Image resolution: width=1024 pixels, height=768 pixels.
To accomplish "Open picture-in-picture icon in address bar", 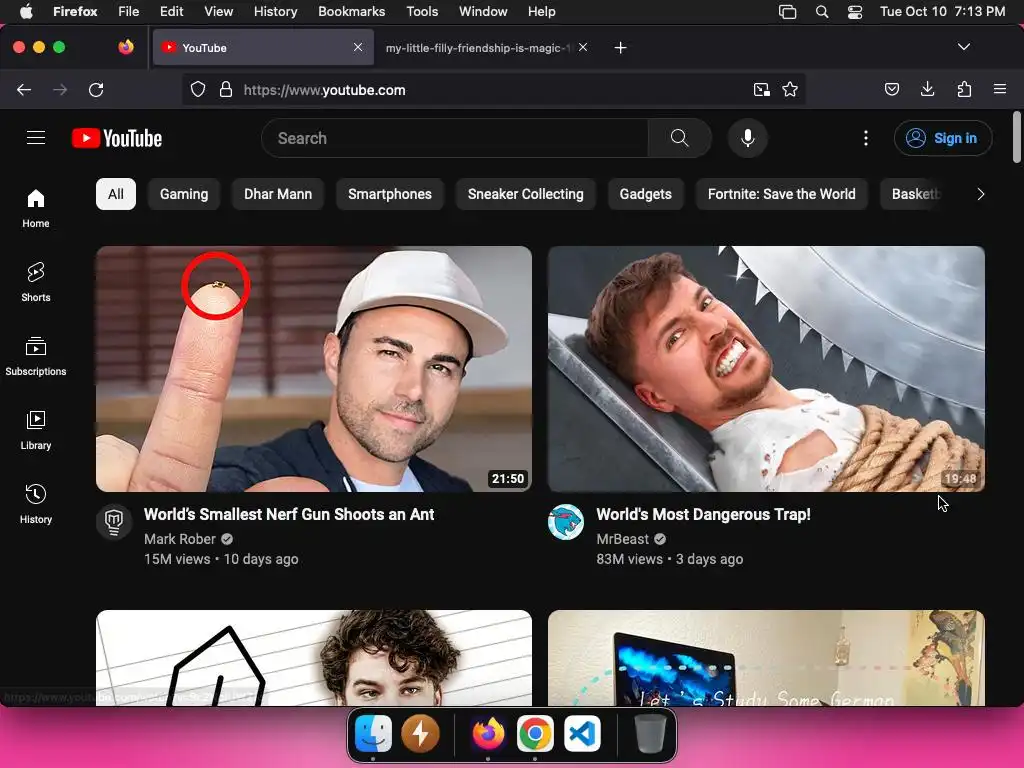I will [761, 89].
